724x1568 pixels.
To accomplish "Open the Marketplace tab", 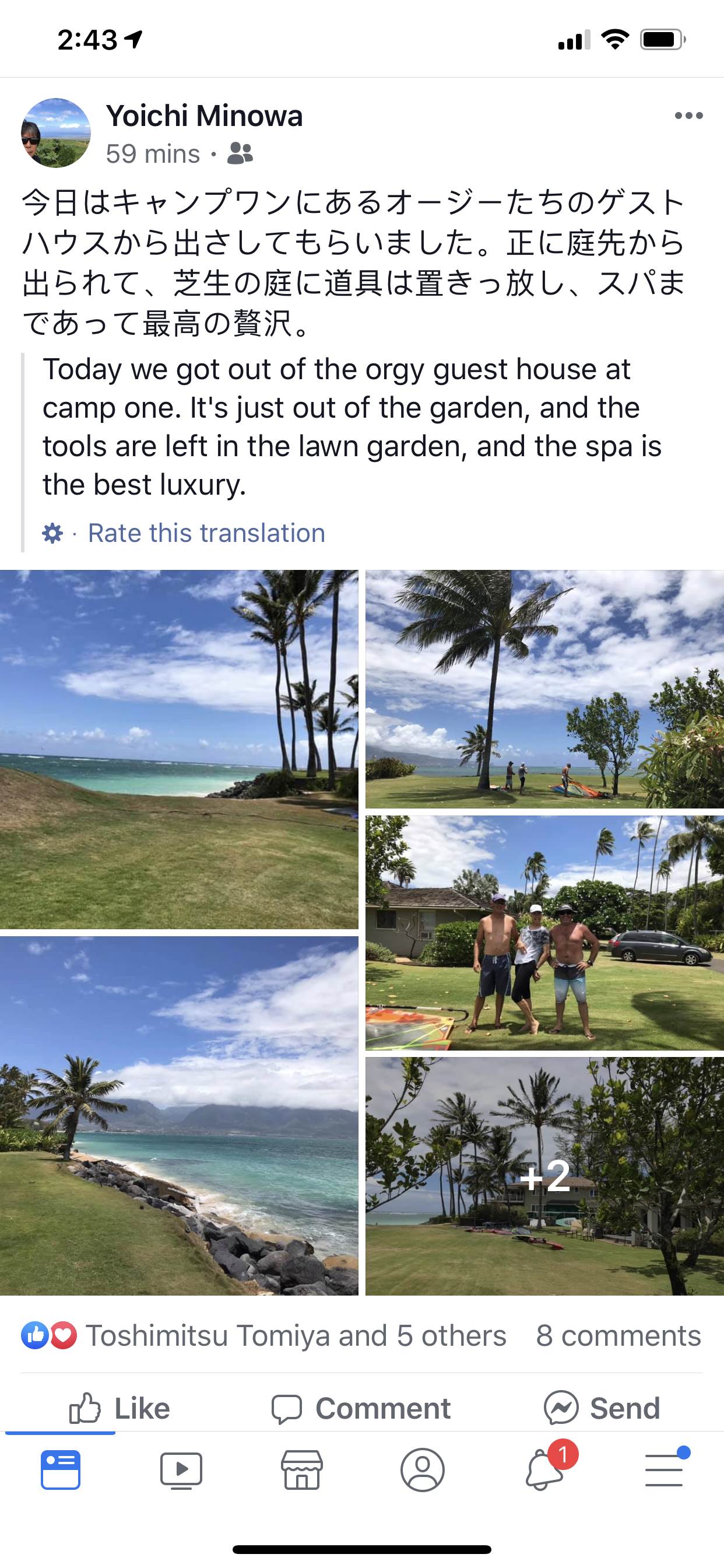I will (x=302, y=1470).
